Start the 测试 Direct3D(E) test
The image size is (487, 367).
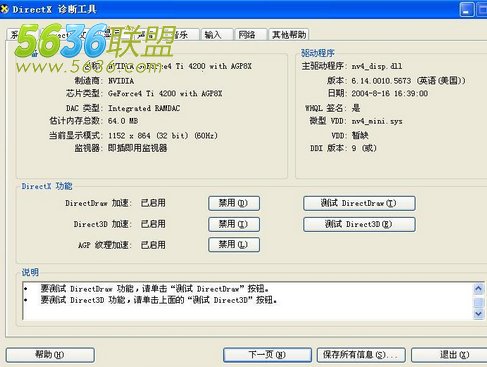coord(359,224)
